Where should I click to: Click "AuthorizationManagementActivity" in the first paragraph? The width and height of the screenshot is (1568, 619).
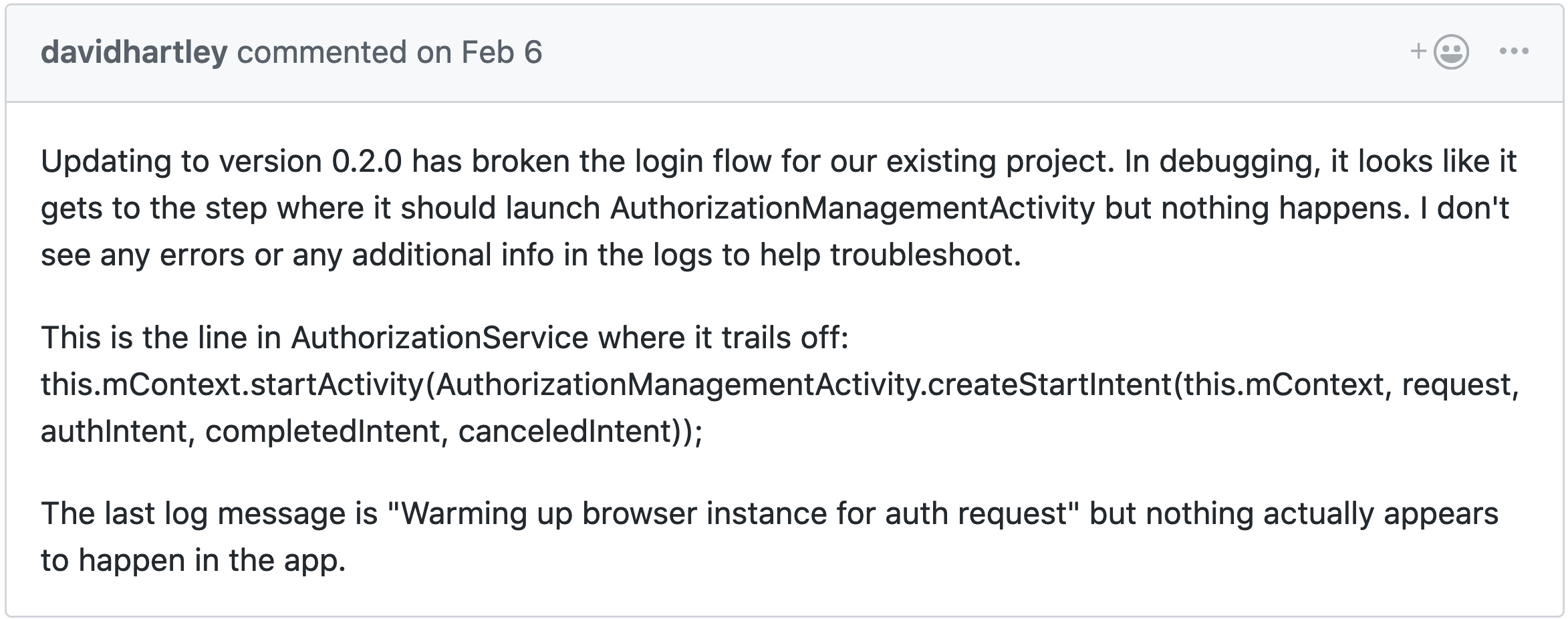point(852,208)
